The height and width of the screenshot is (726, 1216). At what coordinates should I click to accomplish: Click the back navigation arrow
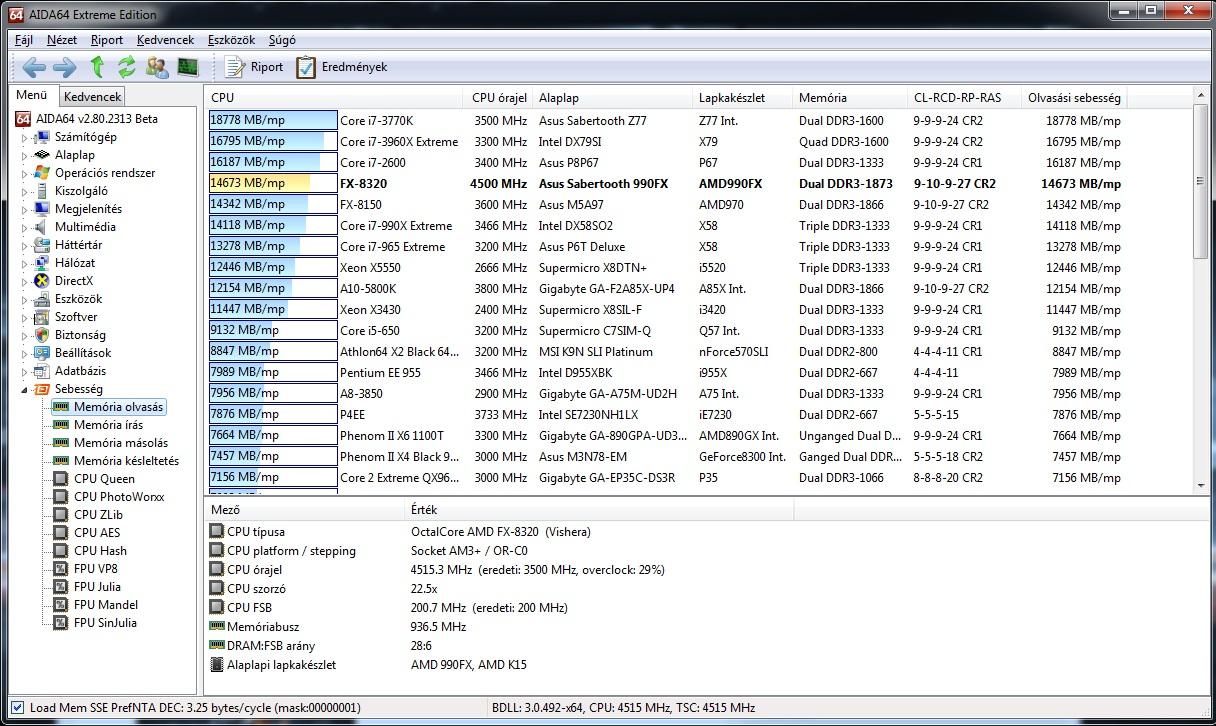click(x=34, y=67)
